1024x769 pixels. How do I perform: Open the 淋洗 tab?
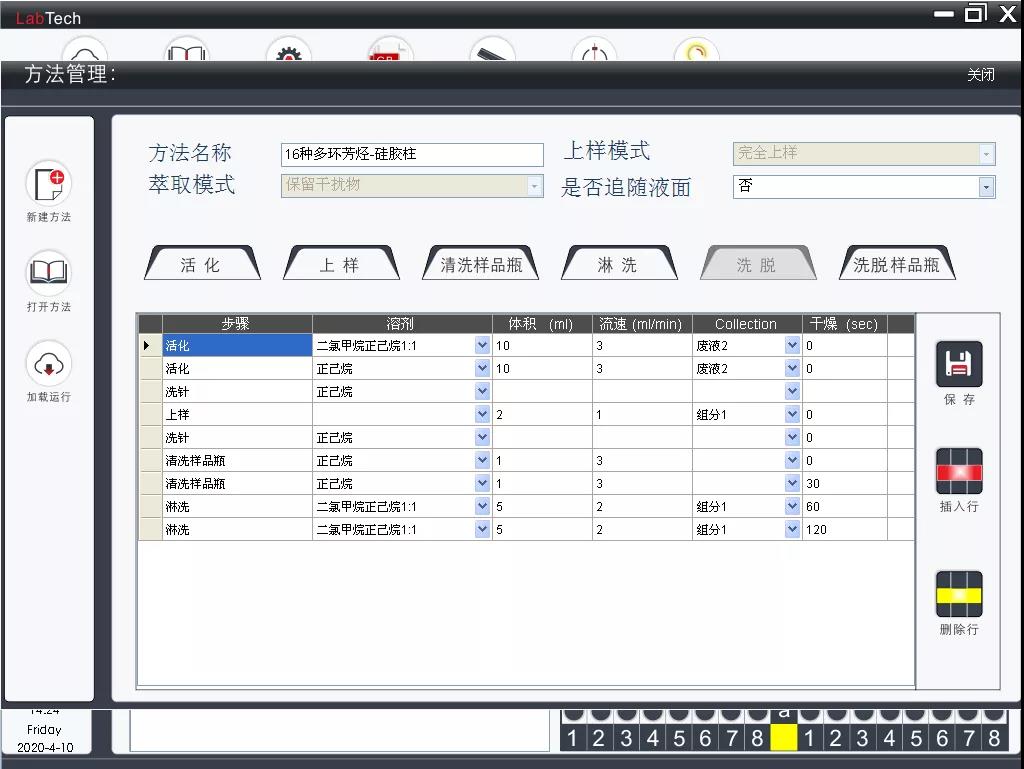617,265
